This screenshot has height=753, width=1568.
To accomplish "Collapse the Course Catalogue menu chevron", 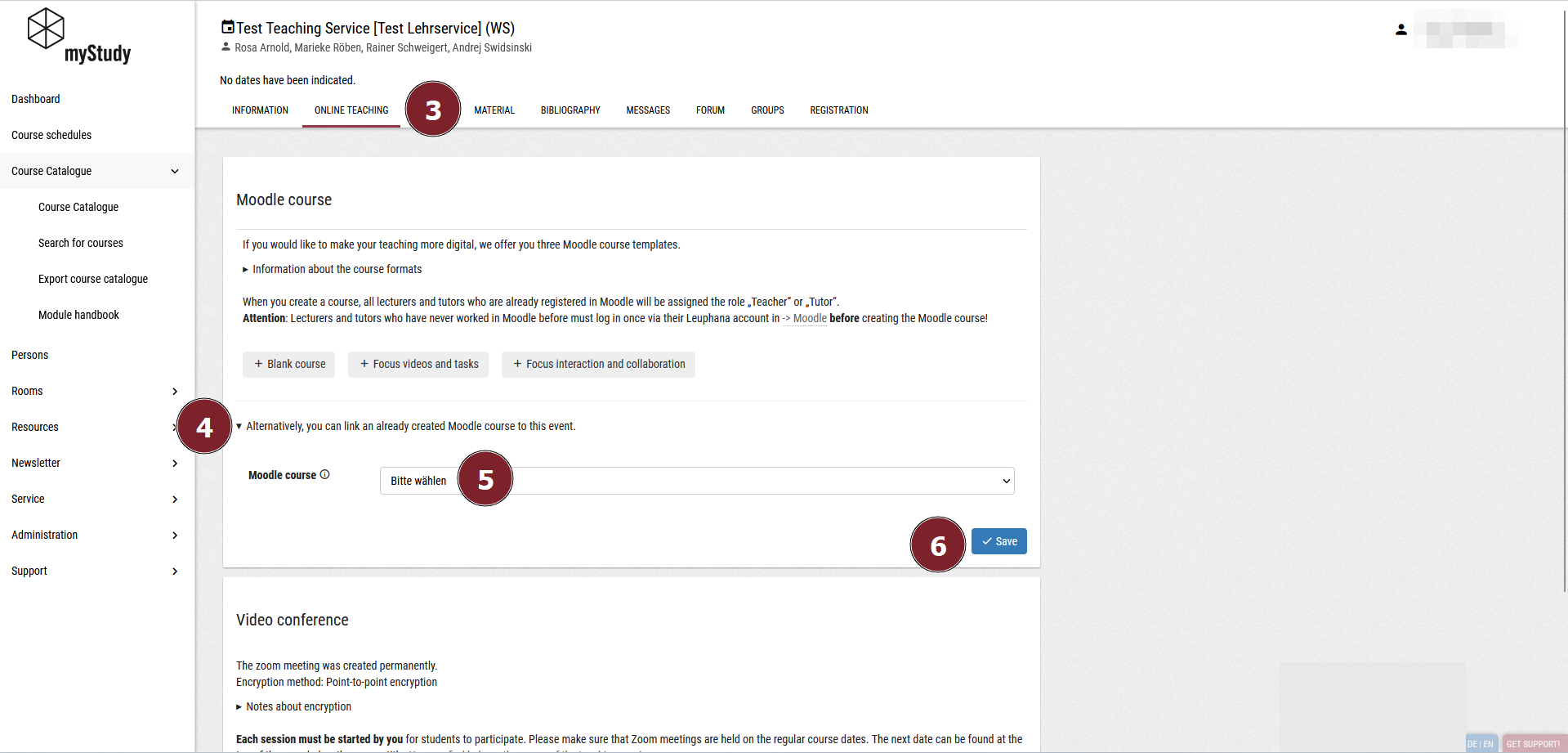I will (x=175, y=171).
